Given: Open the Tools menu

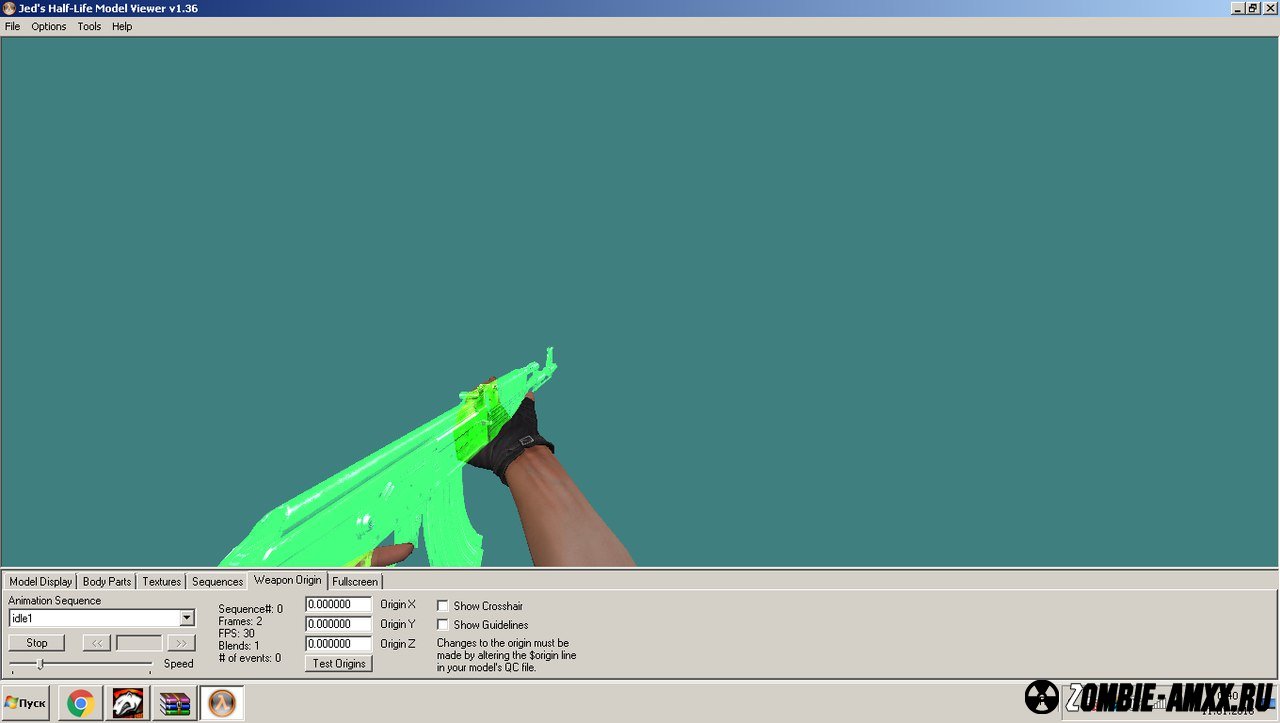Looking at the screenshot, I should point(89,27).
